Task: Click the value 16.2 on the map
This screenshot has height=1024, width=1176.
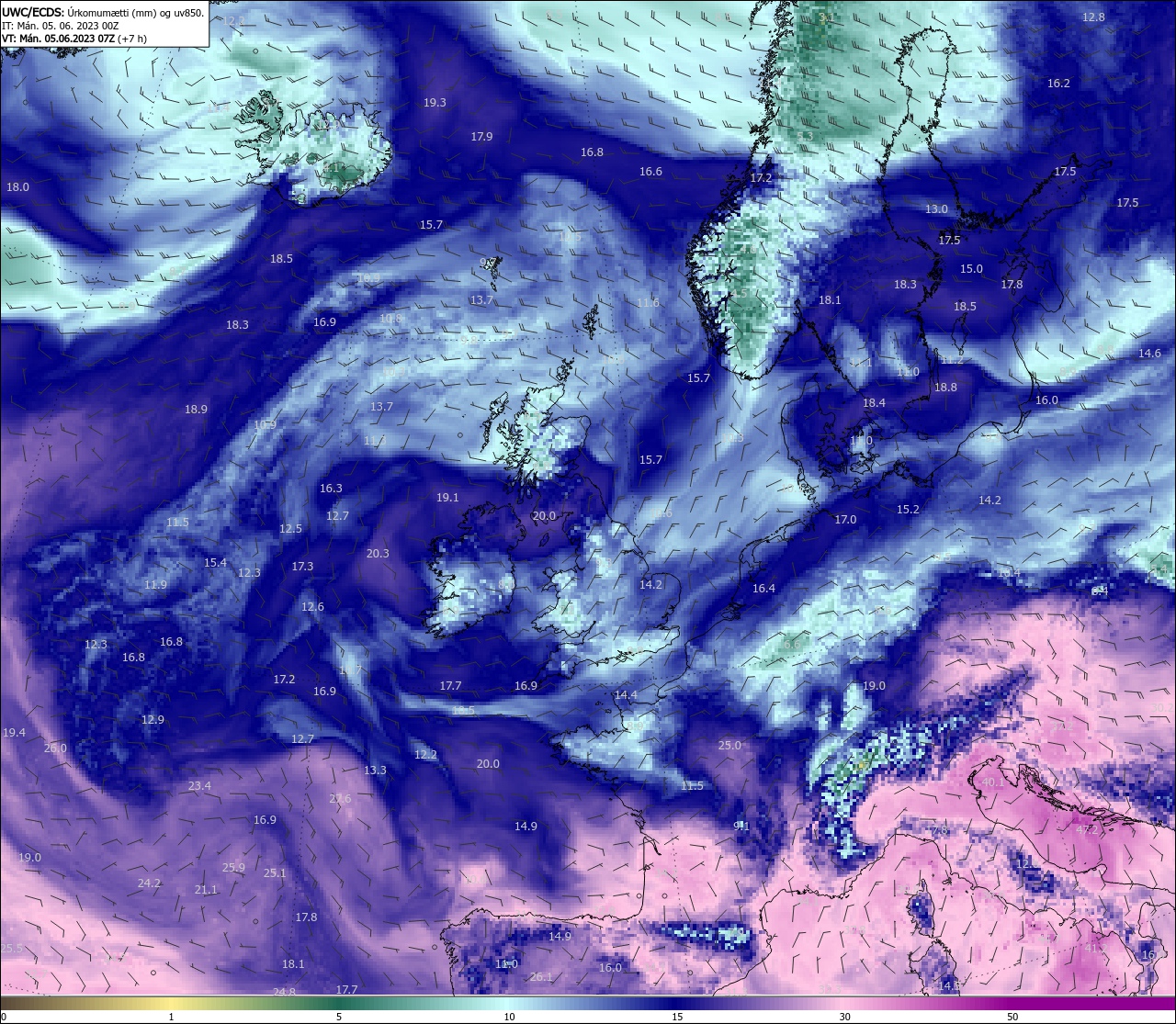Action: tap(1058, 84)
